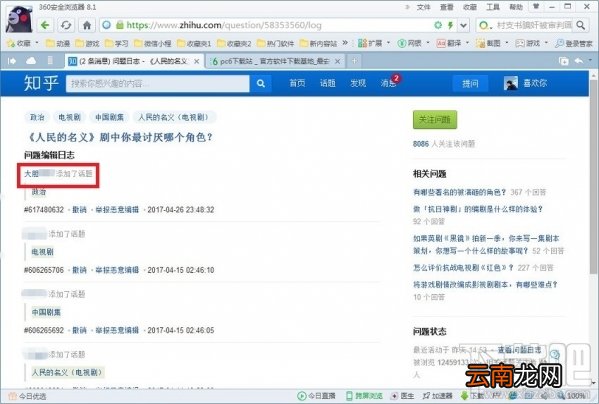
Task: Click 今日直播 in the status bar
Action: [x=317, y=396]
